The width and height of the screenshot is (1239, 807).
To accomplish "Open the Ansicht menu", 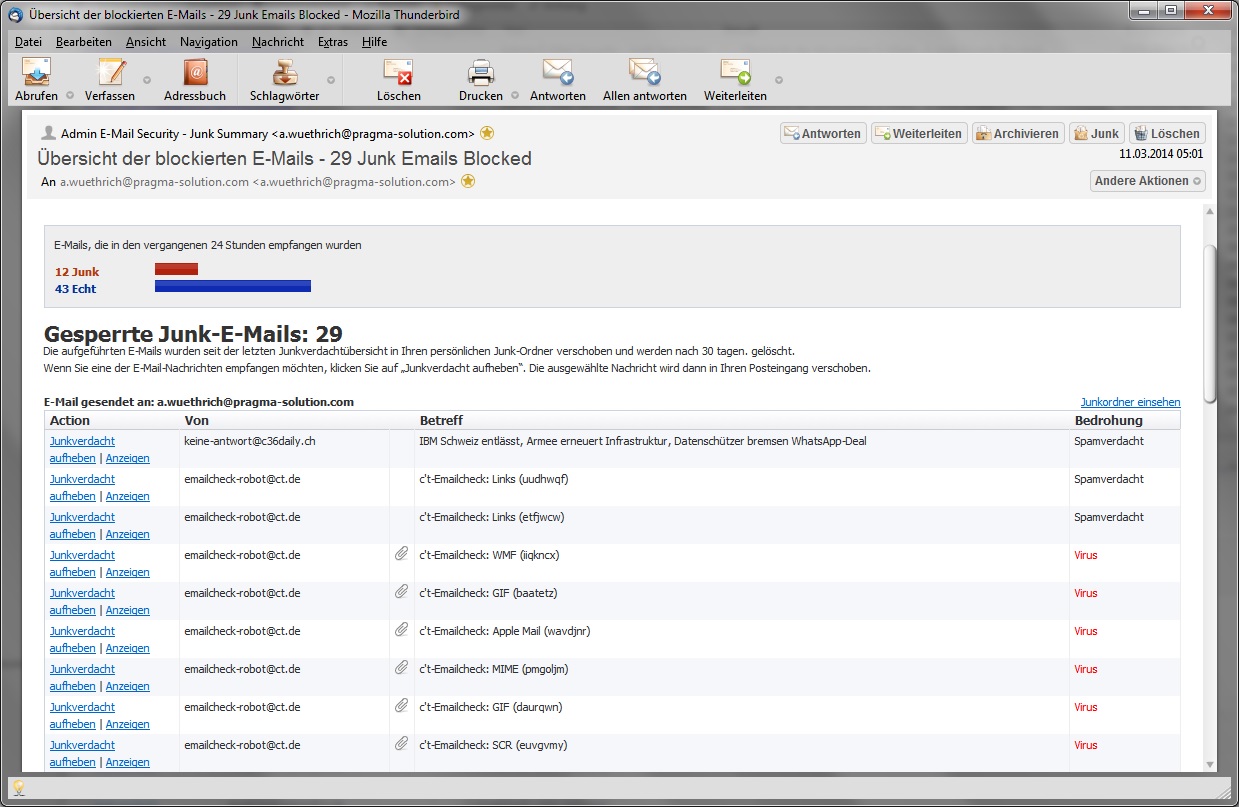I will point(146,42).
